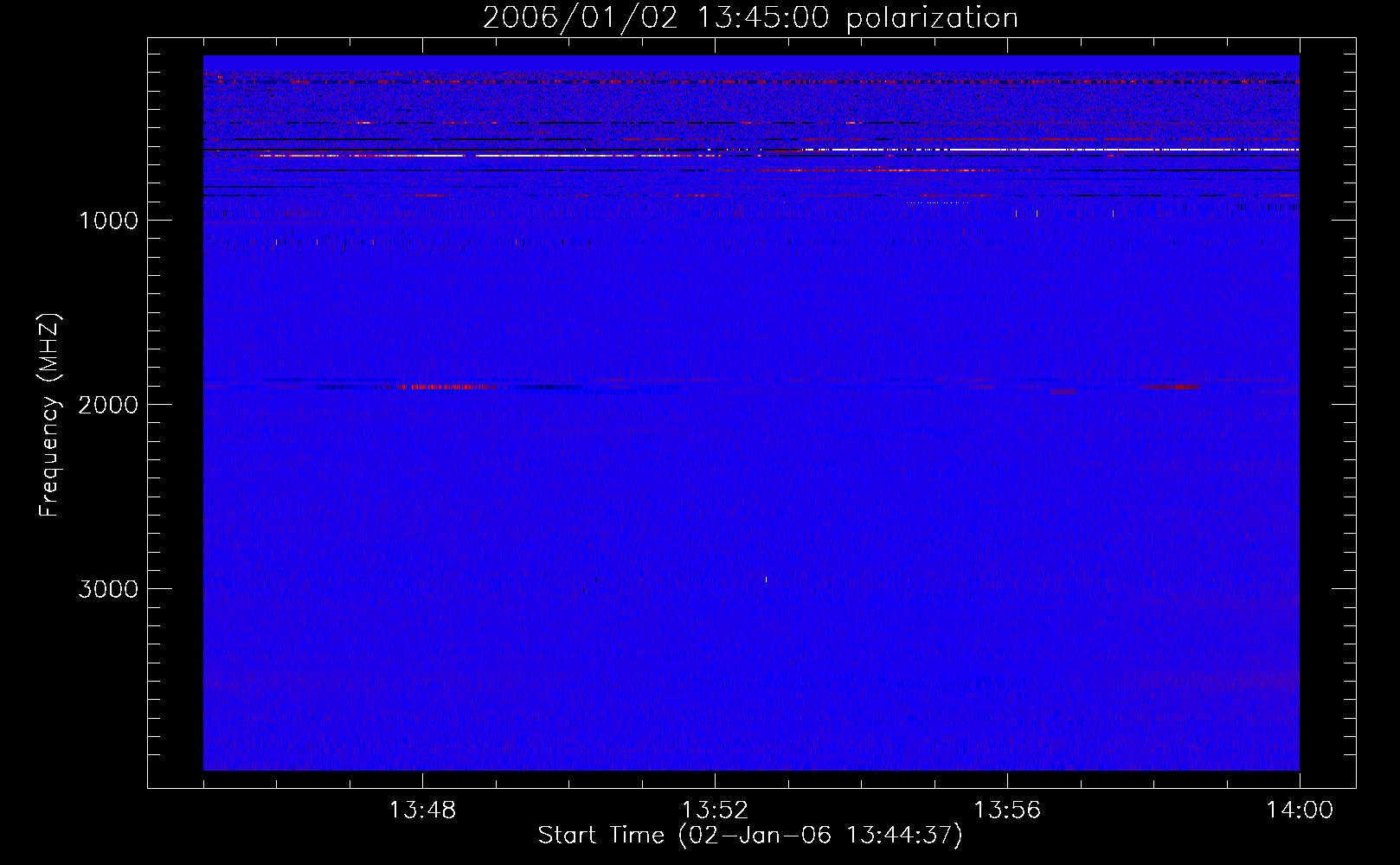Click the plot title '2006/01/02 13:45:00 polarization'
Screen dimensions: 1400x865
coord(750,18)
